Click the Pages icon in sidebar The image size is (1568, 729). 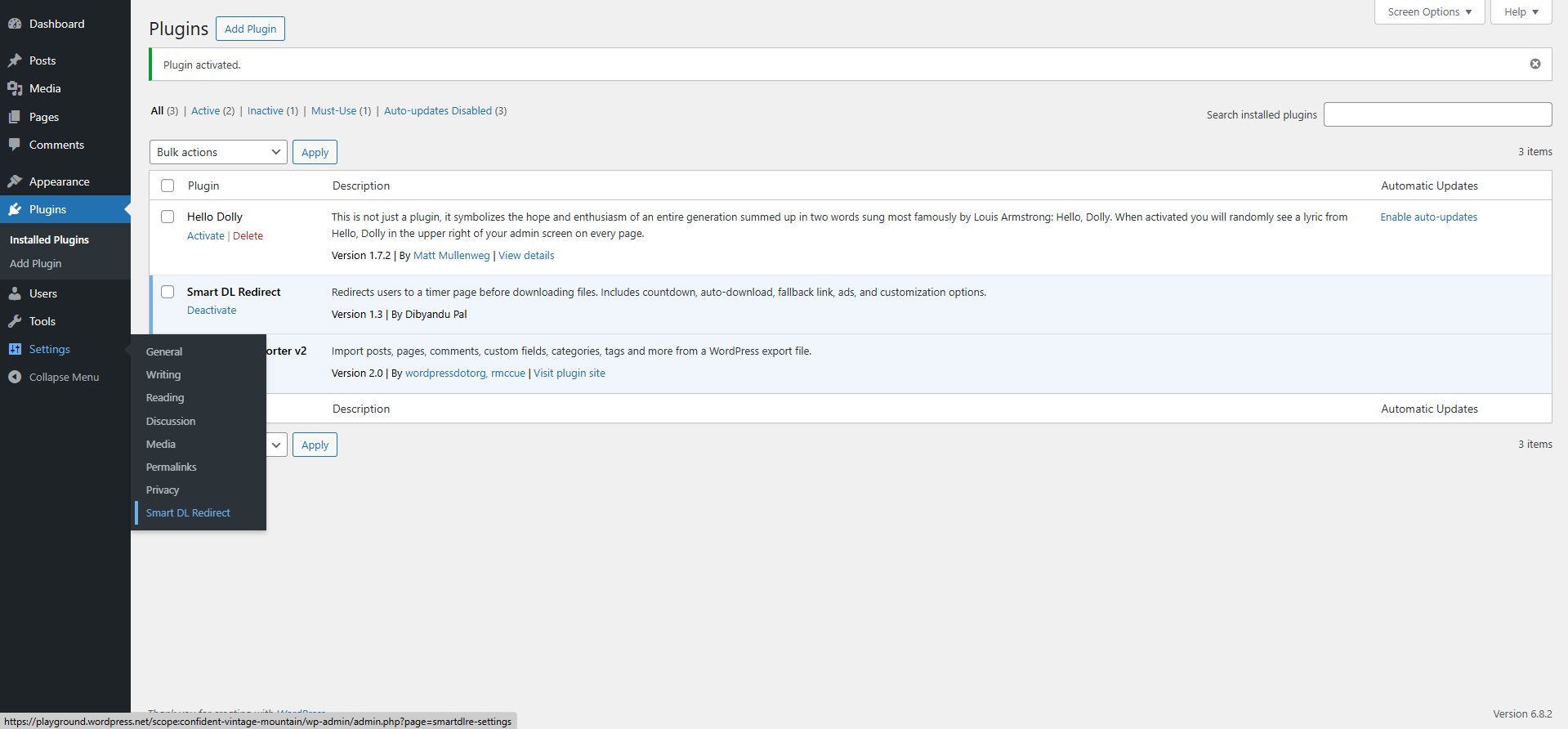(x=15, y=117)
